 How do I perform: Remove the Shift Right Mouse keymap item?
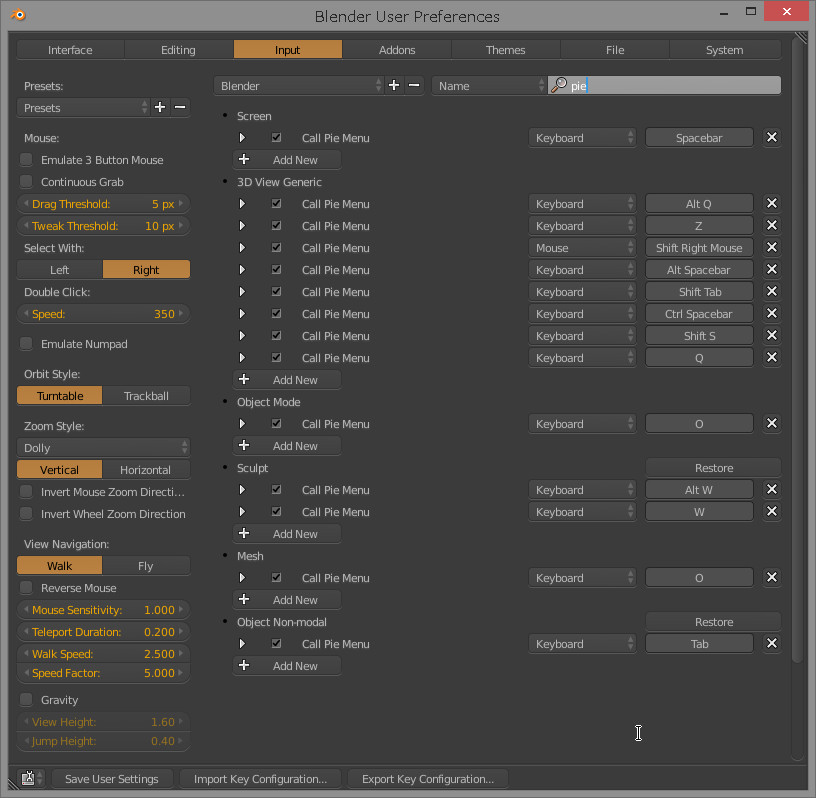(x=772, y=247)
